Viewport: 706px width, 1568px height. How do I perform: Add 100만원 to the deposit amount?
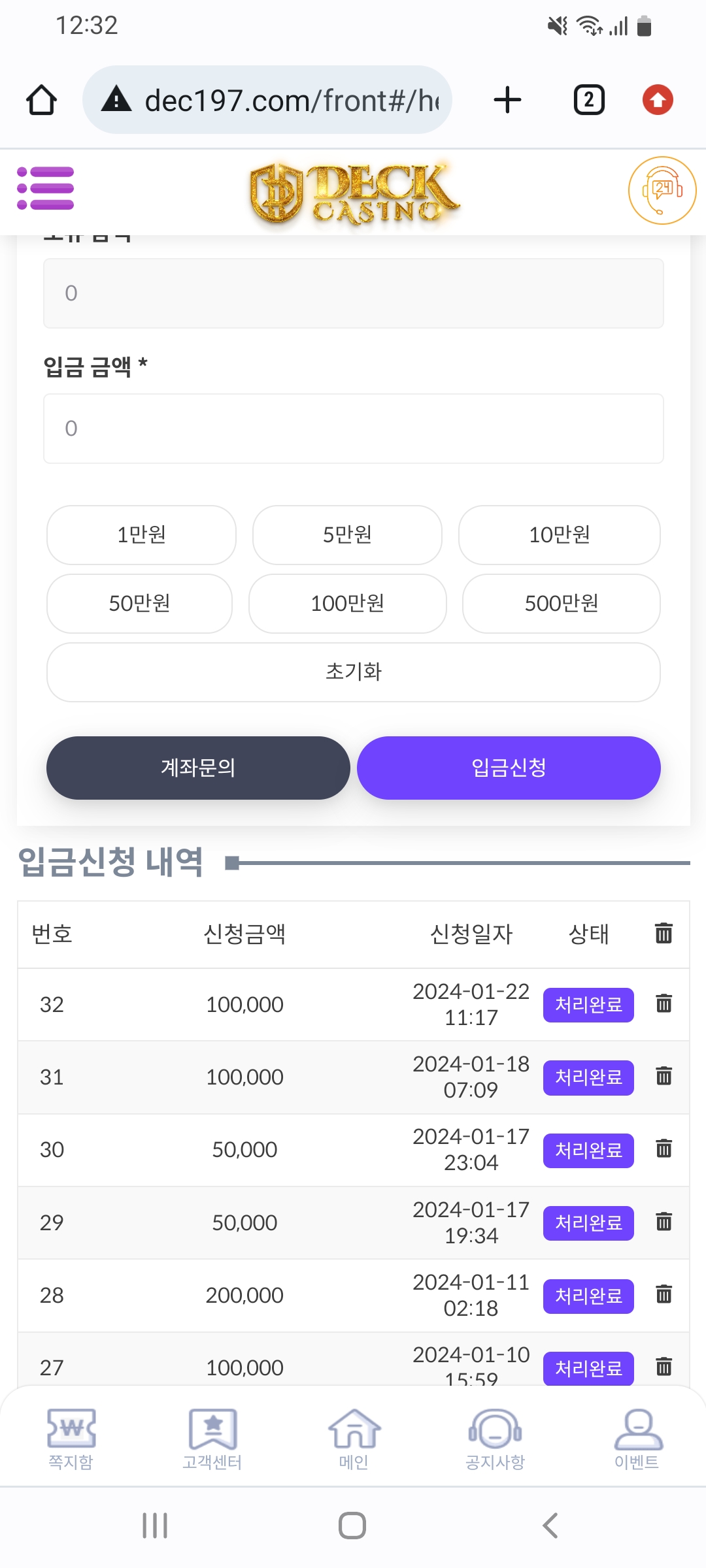(347, 604)
